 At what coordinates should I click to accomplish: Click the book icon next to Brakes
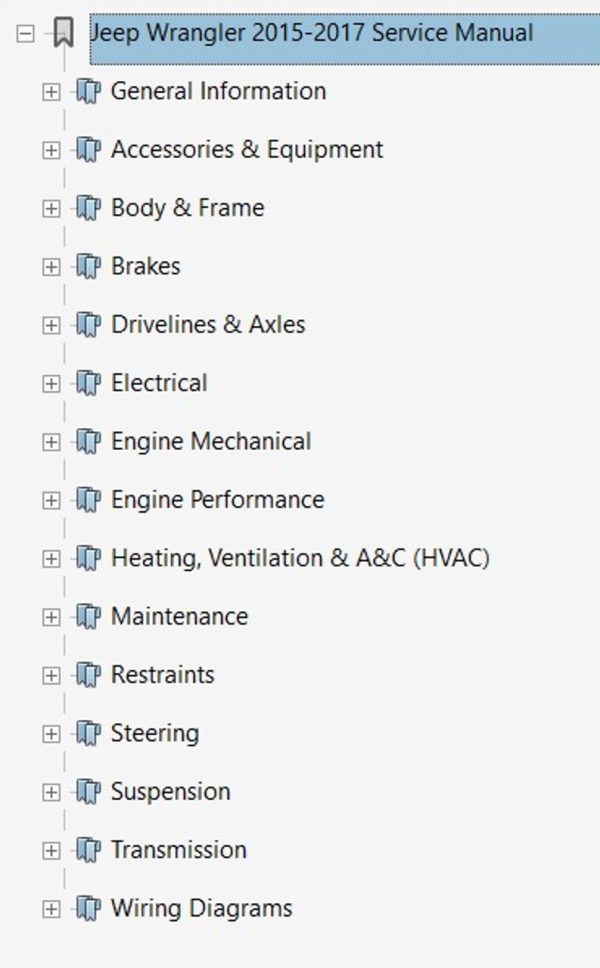[x=88, y=267]
